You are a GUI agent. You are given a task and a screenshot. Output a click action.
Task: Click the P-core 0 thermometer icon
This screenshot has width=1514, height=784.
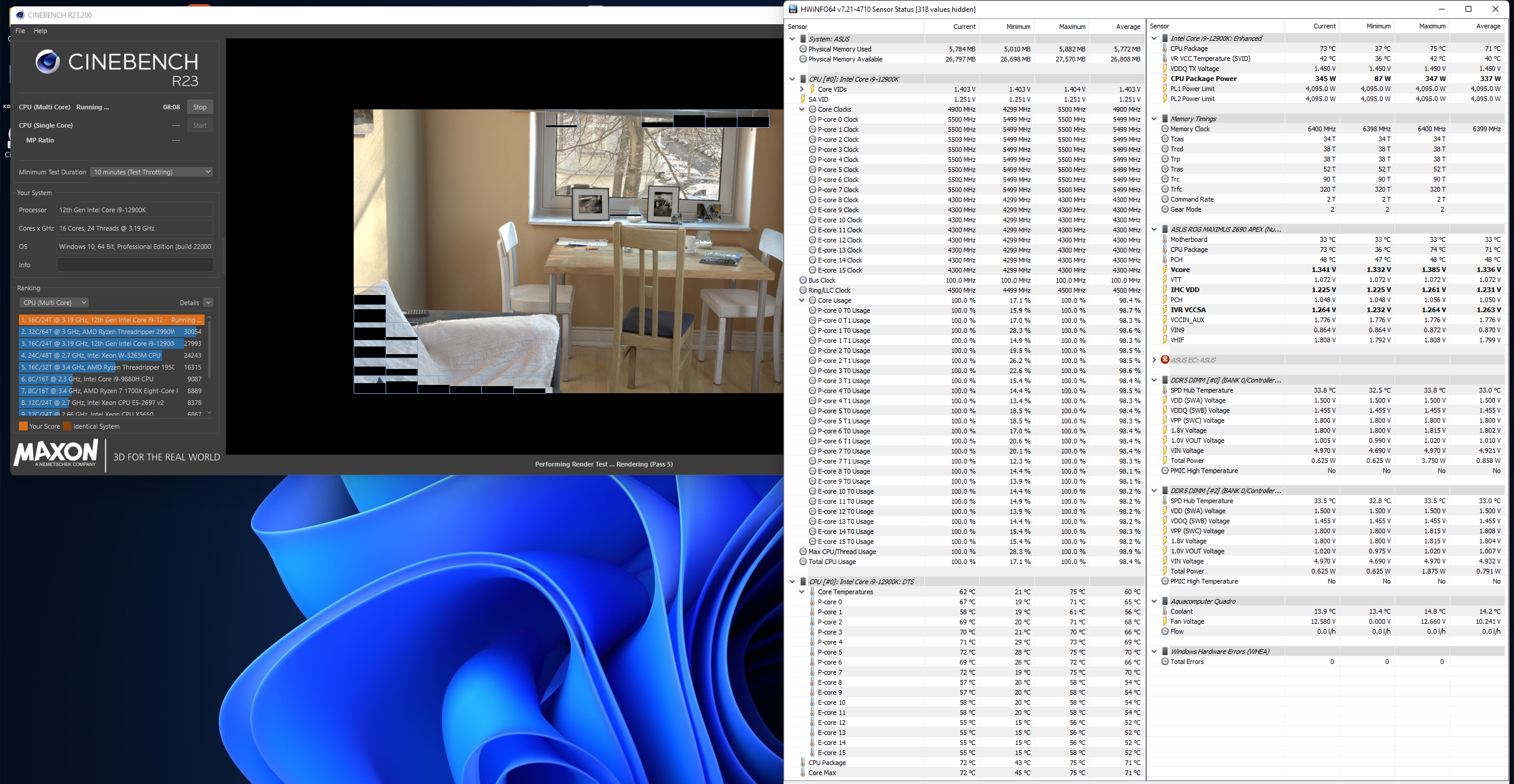[x=812, y=602]
